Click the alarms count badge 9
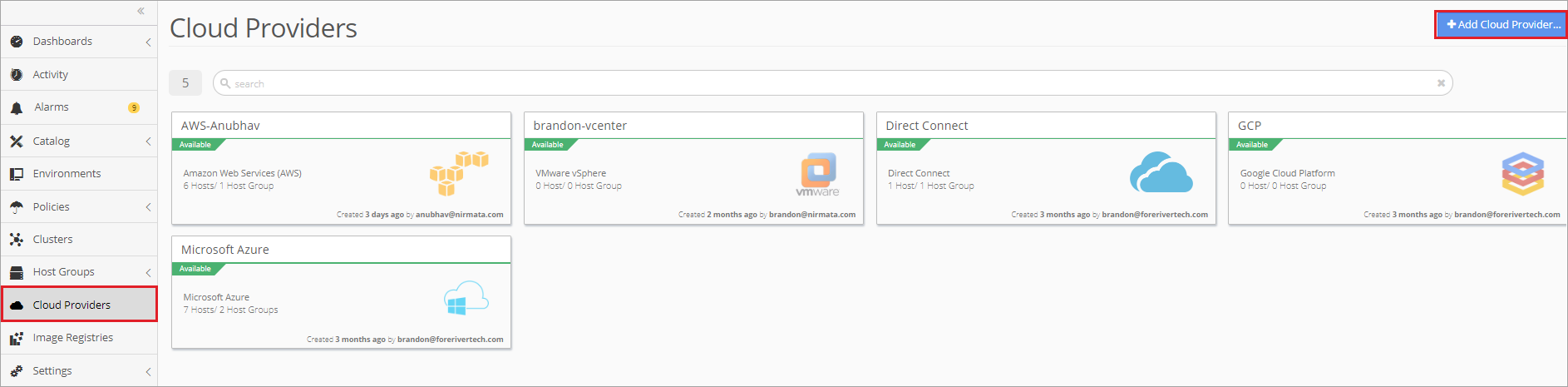The height and width of the screenshot is (387, 1568). (134, 107)
